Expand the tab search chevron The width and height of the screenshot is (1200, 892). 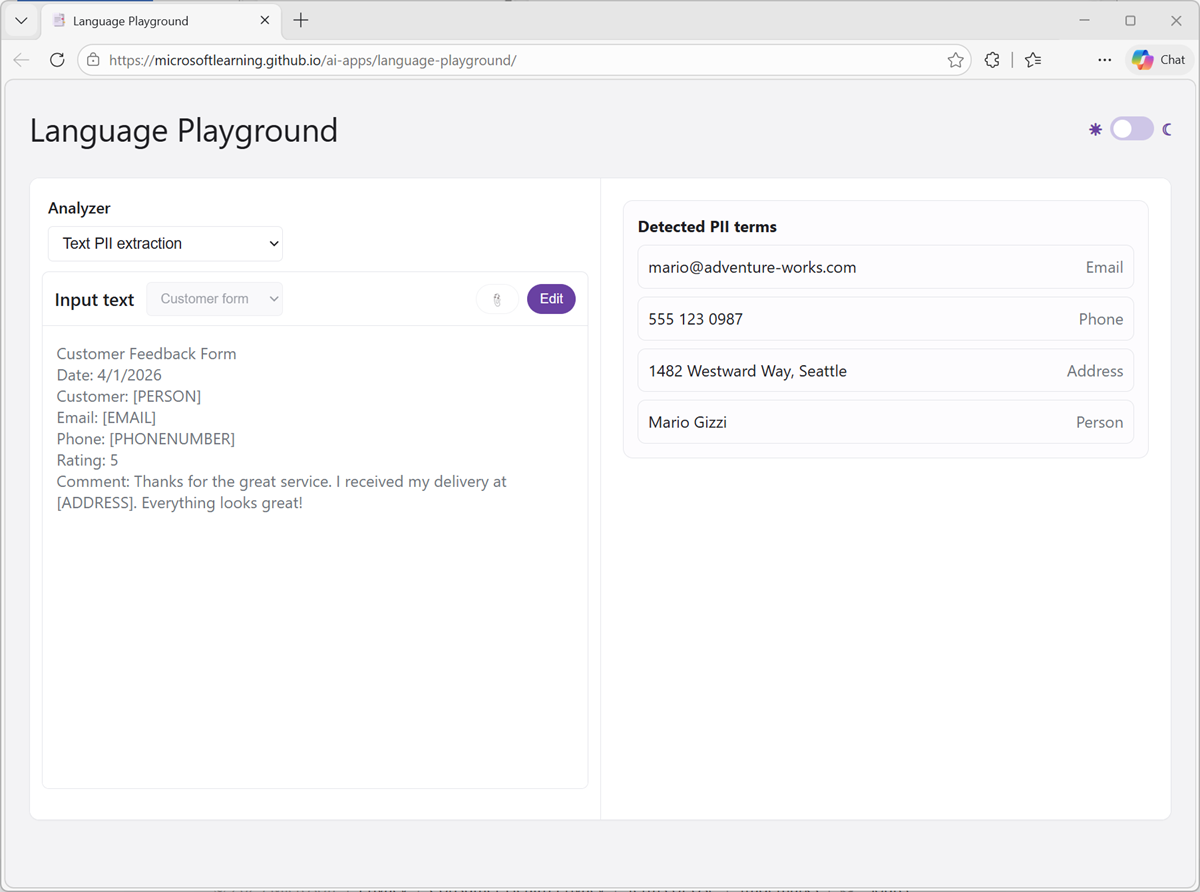click(21, 19)
